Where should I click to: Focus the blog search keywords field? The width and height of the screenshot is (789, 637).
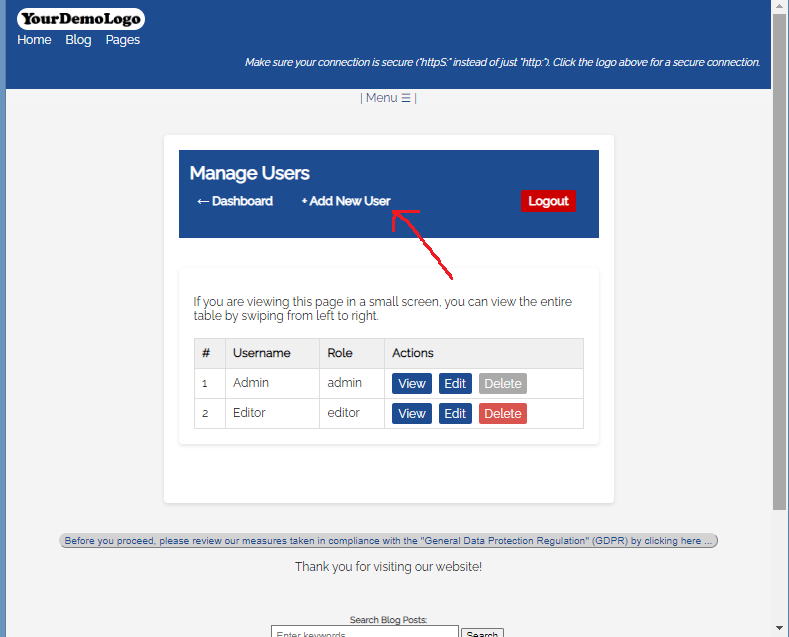coord(364,632)
